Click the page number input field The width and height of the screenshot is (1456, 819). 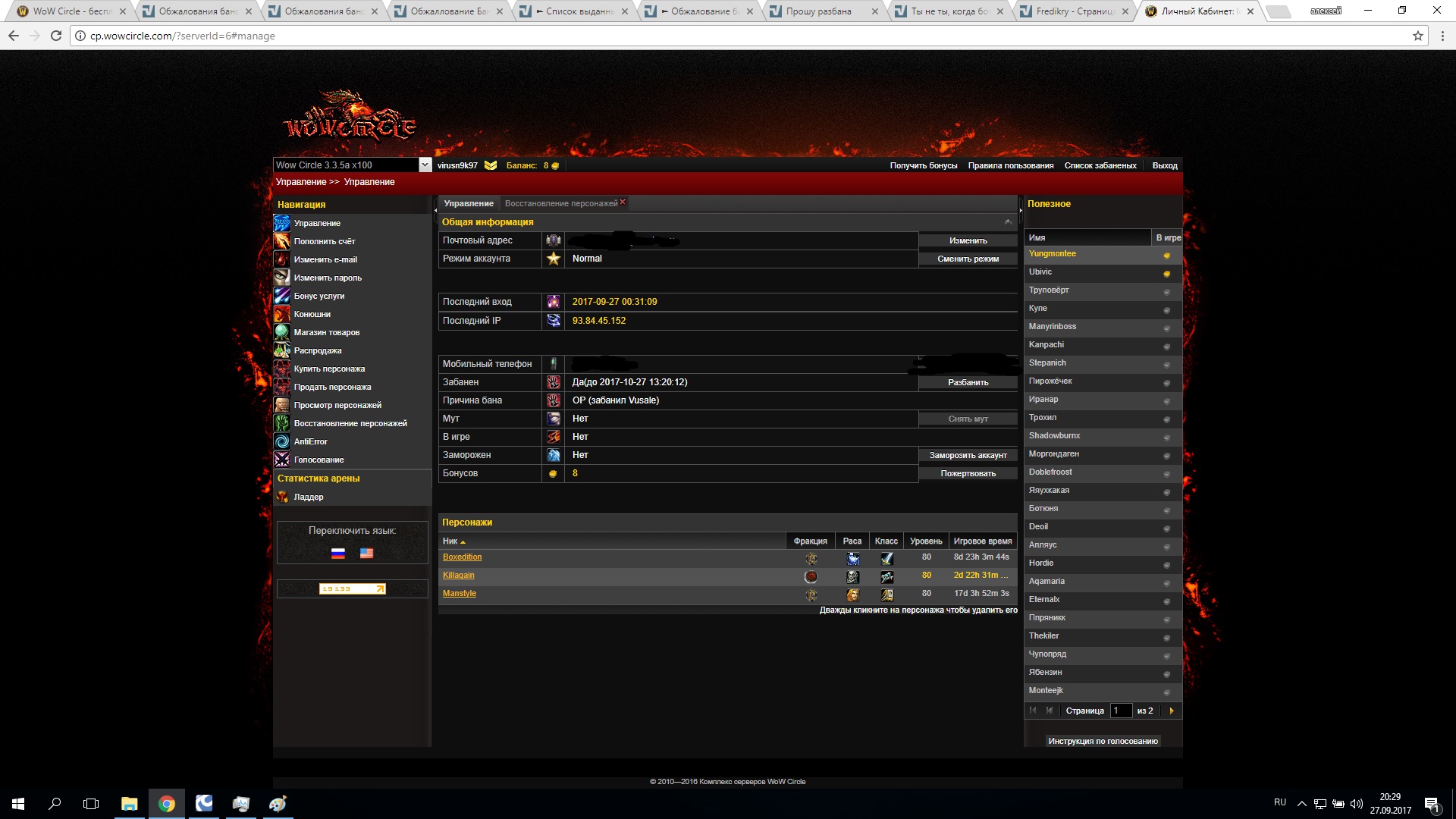pyautogui.click(x=1119, y=711)
